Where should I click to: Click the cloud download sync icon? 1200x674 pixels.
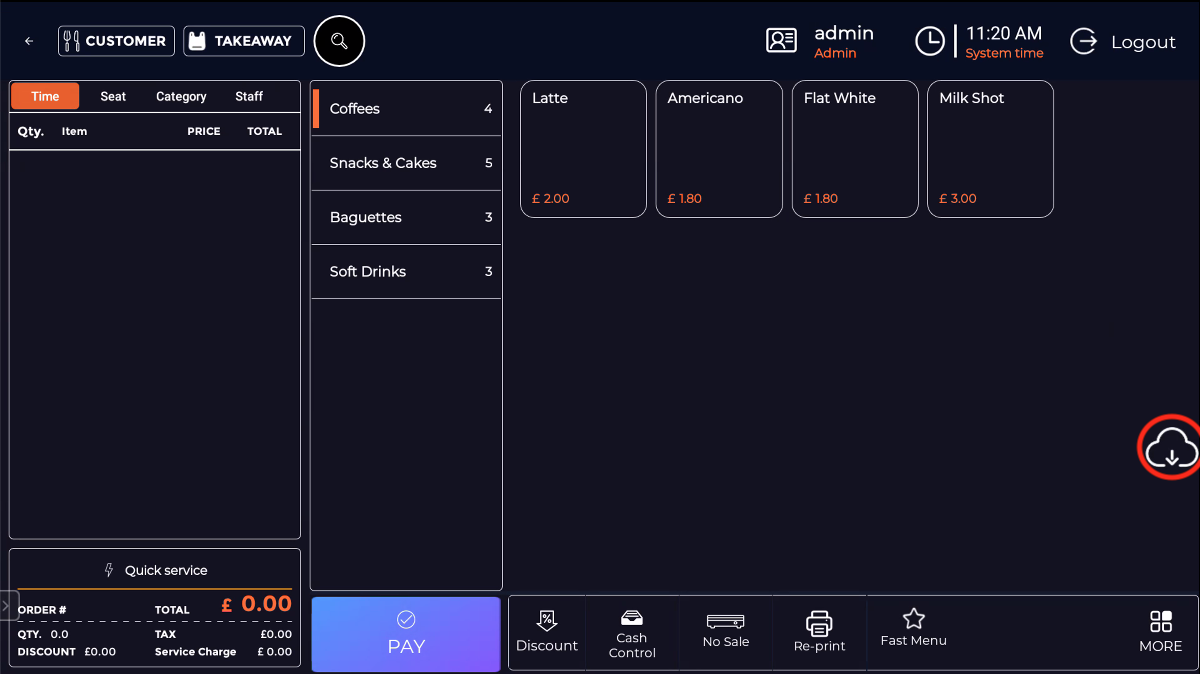click(x=1171, y=447)
